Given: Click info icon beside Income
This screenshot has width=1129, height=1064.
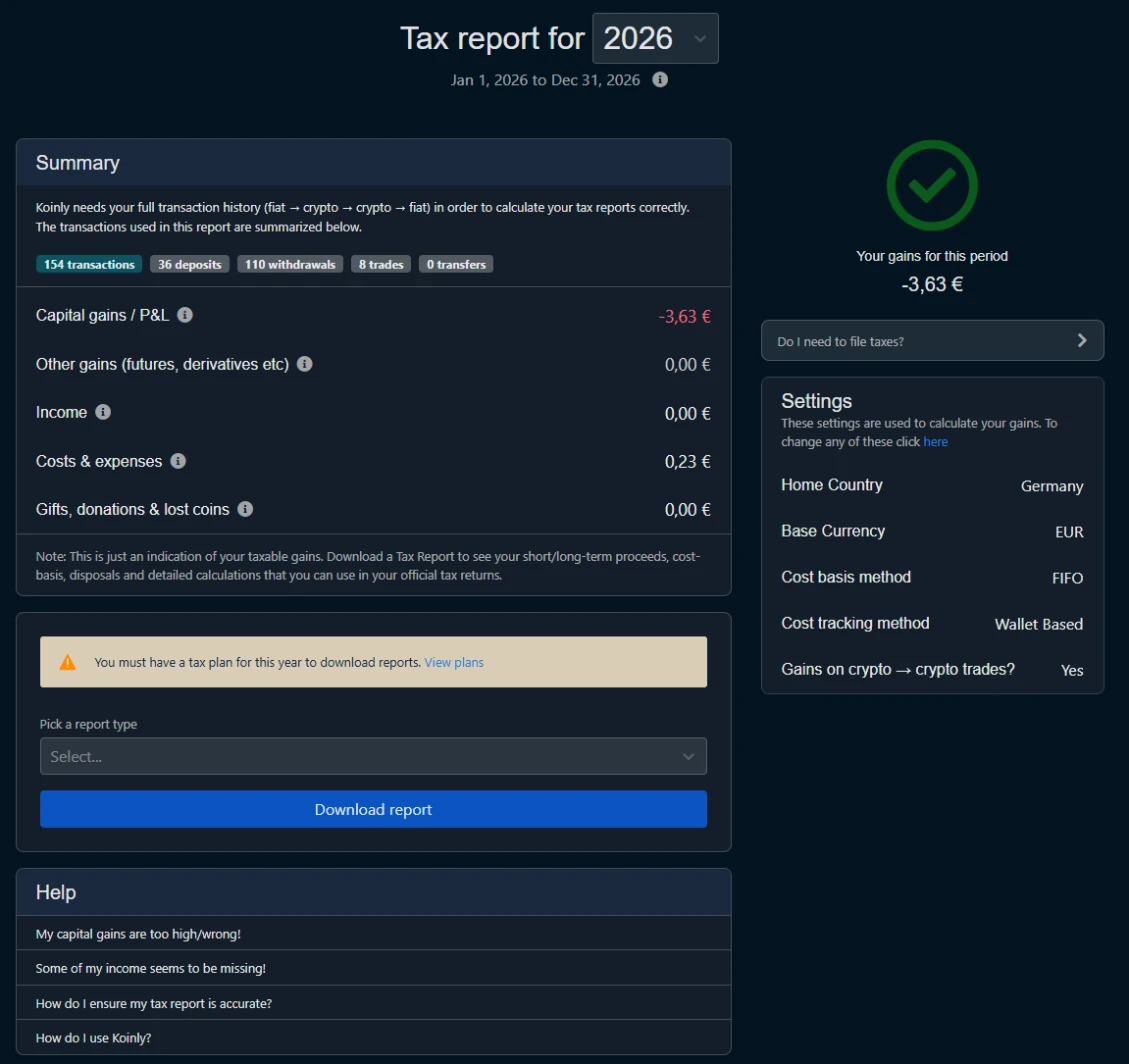Looking at the screenshot, I should click(103, 412).
